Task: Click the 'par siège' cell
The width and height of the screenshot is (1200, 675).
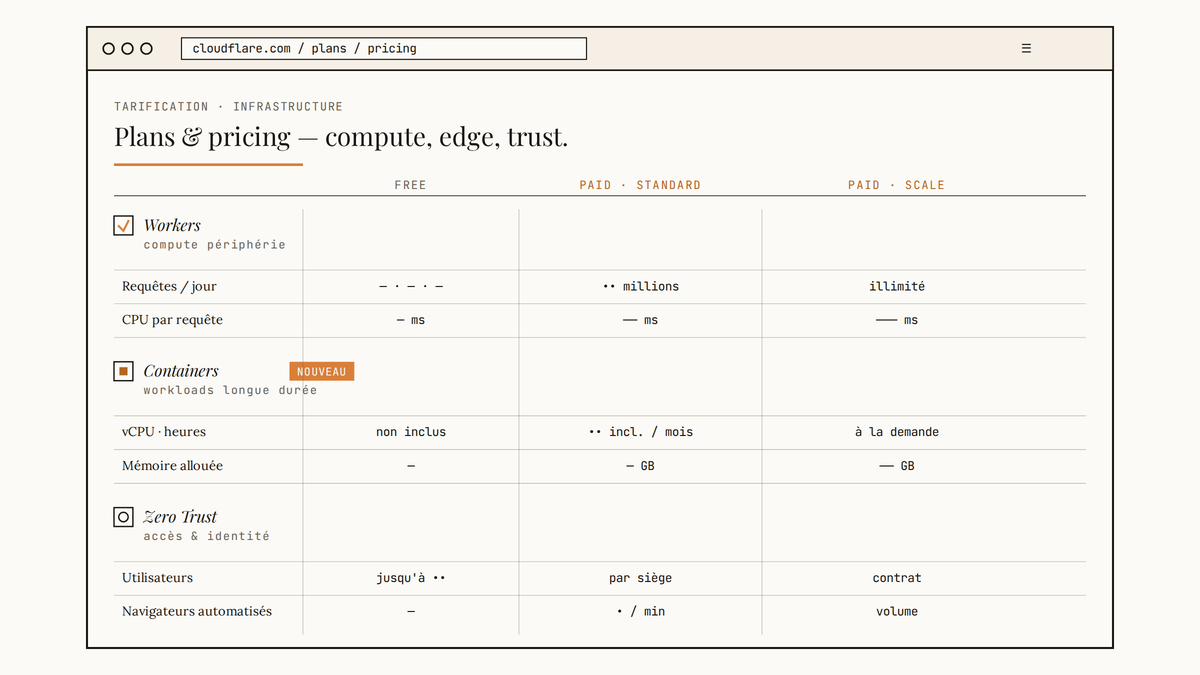Action: click(640, 578)
